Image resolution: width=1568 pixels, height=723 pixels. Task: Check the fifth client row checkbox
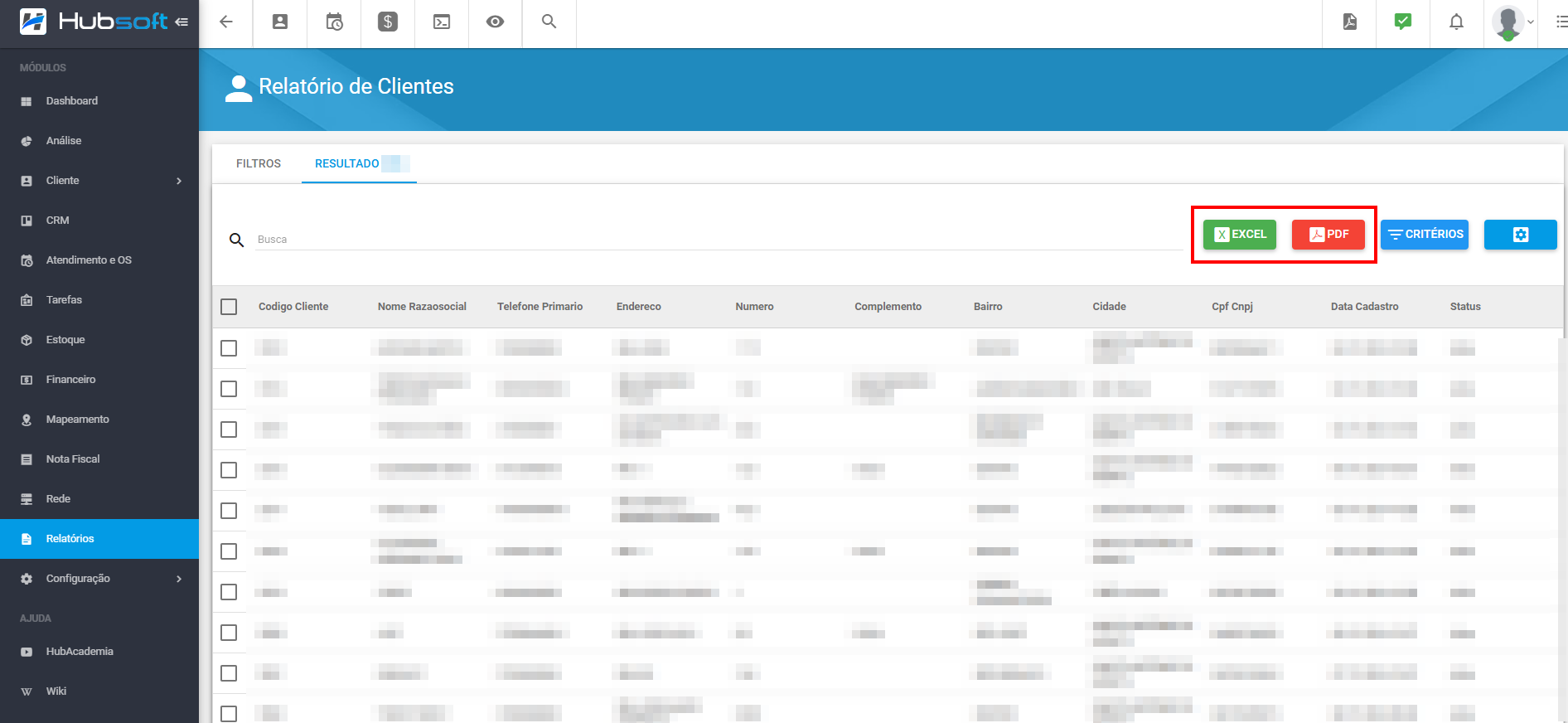click(x=229, y=511)
